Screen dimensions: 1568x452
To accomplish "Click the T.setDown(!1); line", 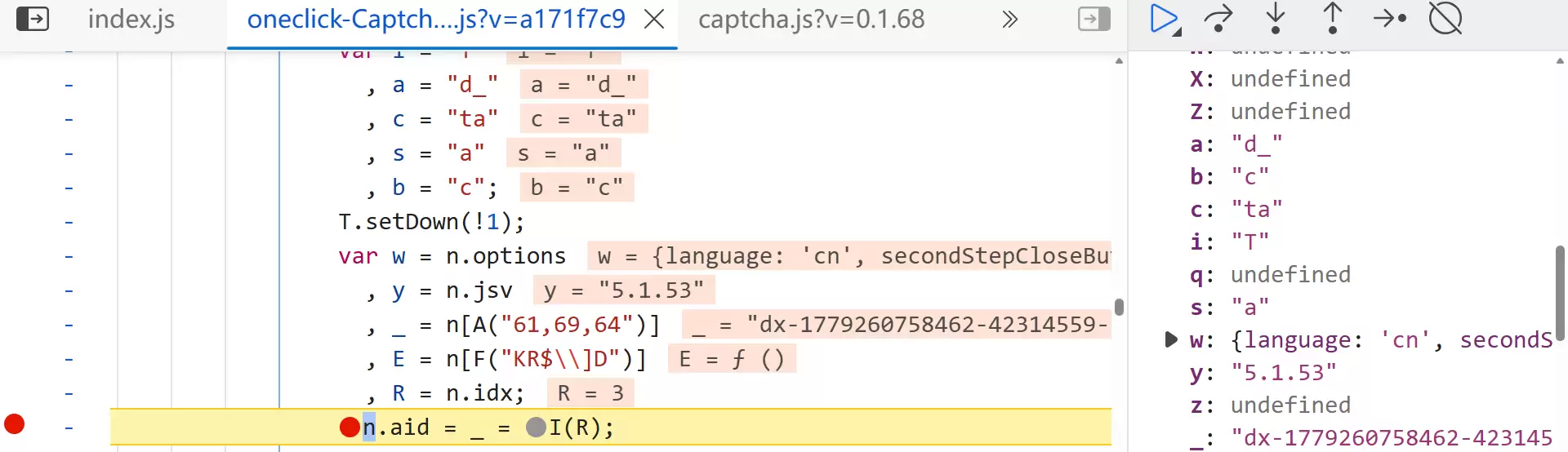I will pyautogui.click(x=431, y=222).
